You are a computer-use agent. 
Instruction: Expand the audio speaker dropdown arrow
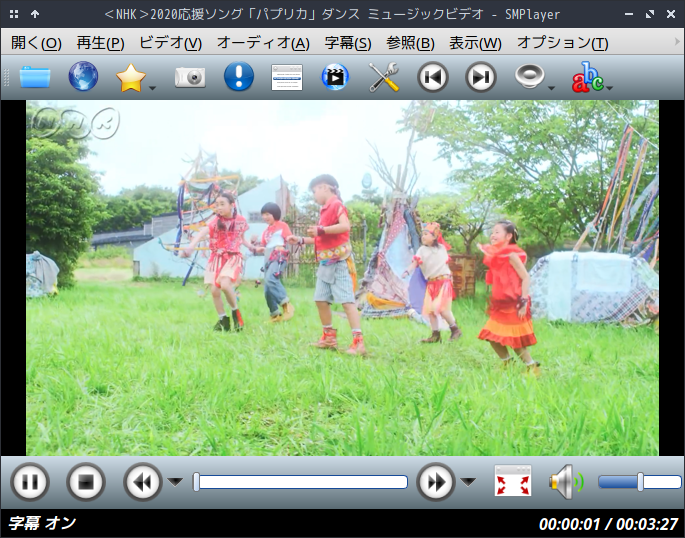click(551, 88)
